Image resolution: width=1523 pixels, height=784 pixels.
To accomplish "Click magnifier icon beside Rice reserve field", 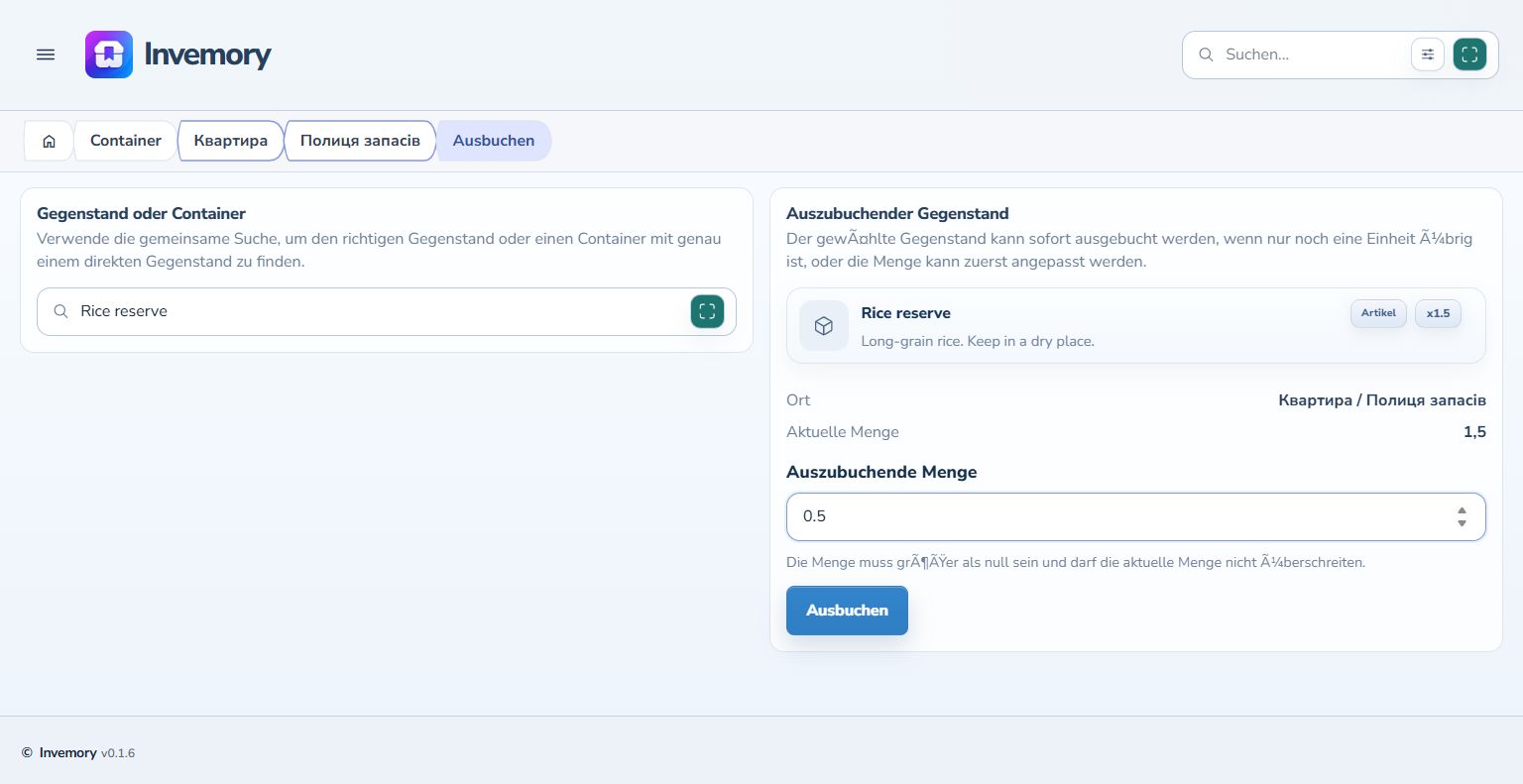I will pyautogui.click(x=60, y=311).
